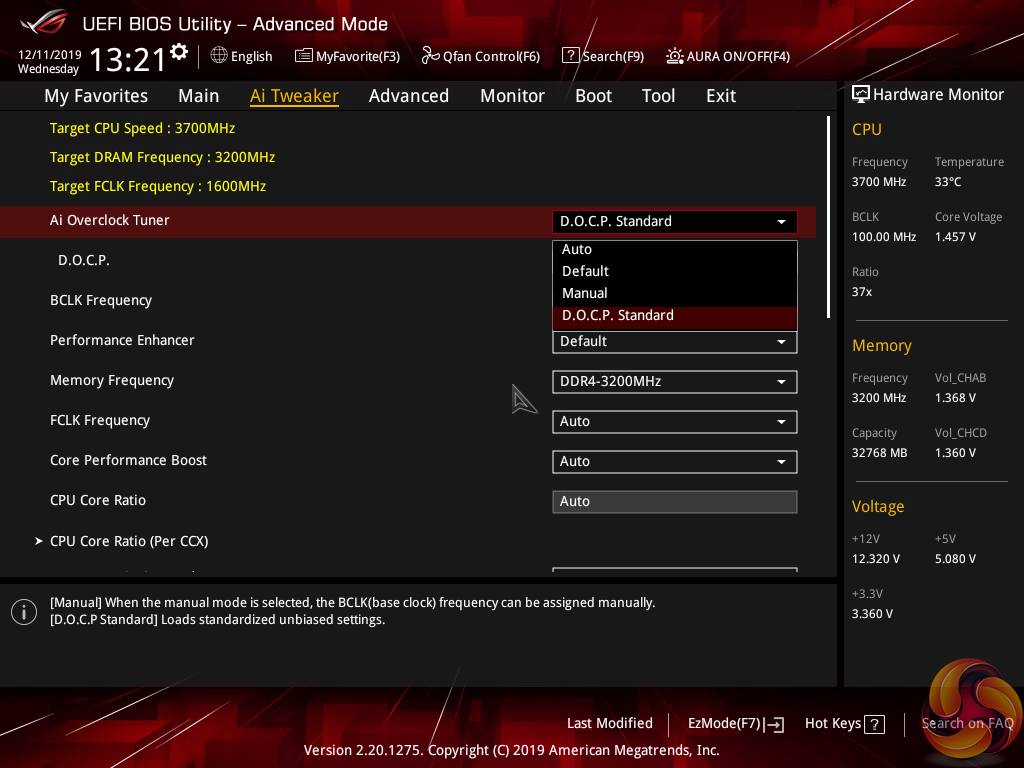Click the Search(F9) question mark icon
Viewport: 1024px width, 768px height.
[570, 56]
